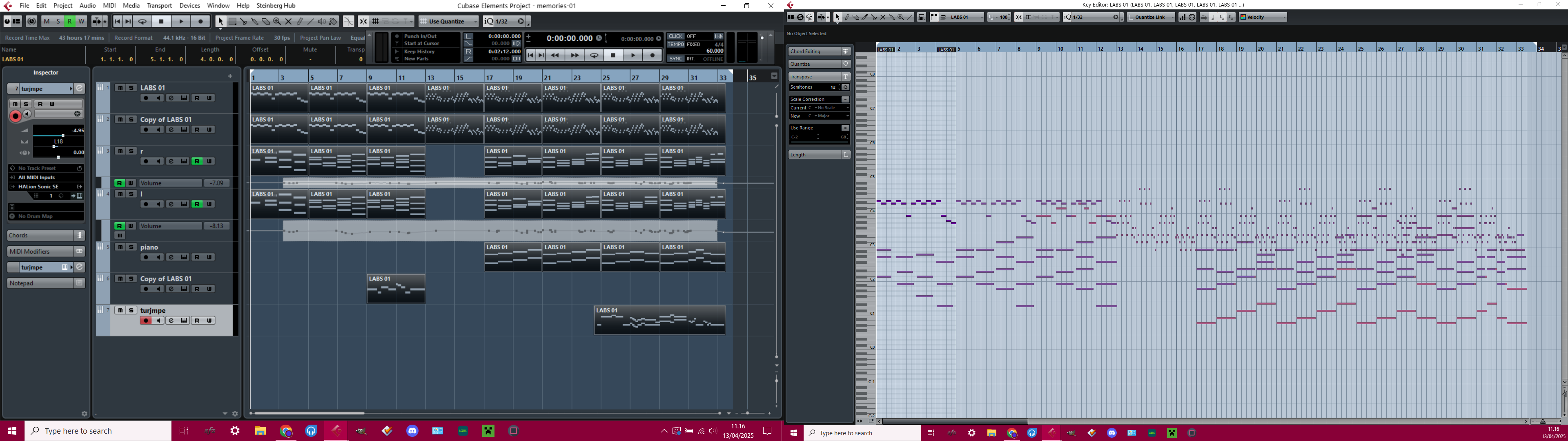Viewport: 1568px width, 441px height.
Task: Toggle global Write automation W button in project toolbar
Action: [81, 21]
